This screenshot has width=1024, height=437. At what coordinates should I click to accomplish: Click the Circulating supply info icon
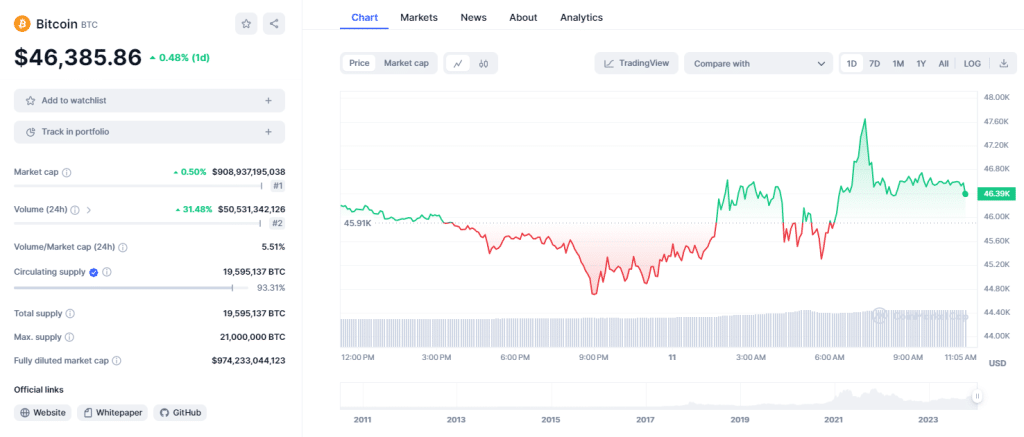[x=107, y=271]
